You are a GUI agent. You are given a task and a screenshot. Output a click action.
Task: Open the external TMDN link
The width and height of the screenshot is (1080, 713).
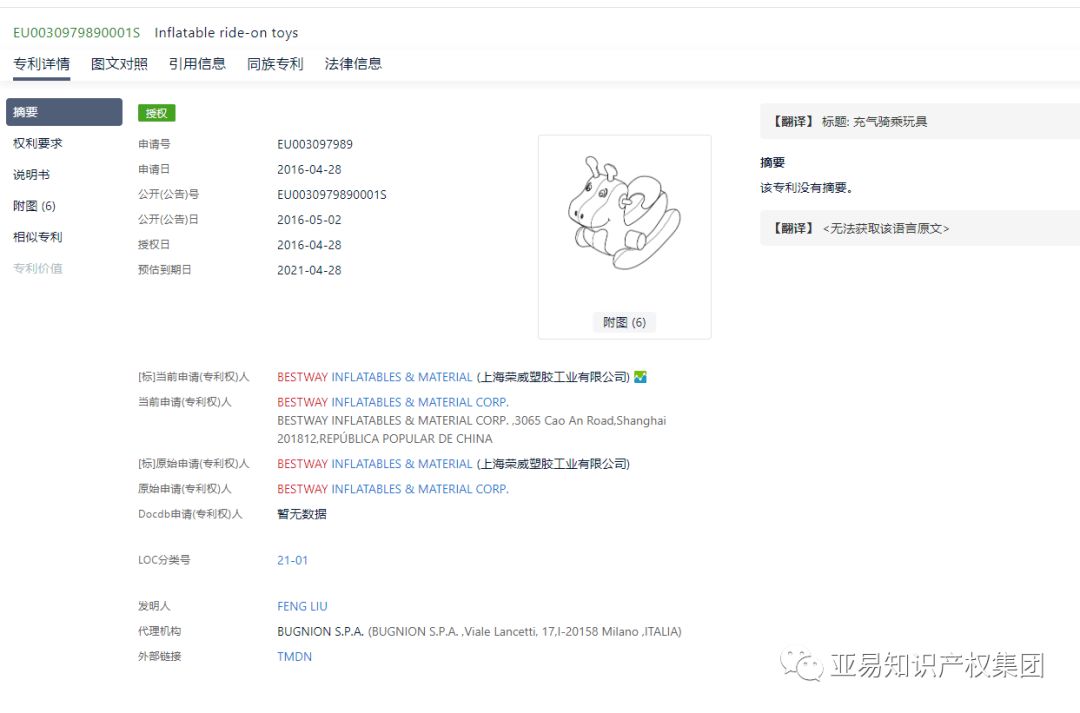294,656
